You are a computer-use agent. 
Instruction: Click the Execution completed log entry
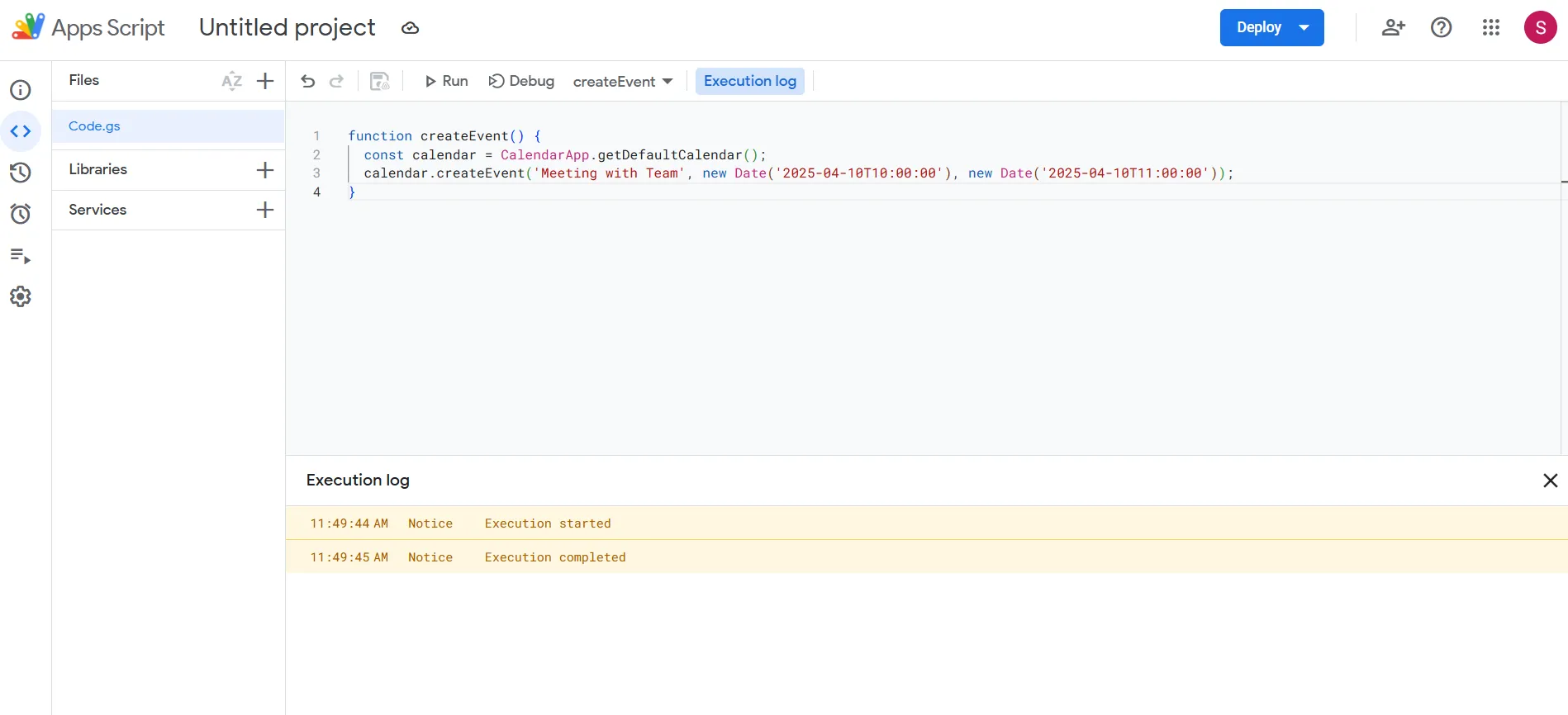[x=926, y=556]
